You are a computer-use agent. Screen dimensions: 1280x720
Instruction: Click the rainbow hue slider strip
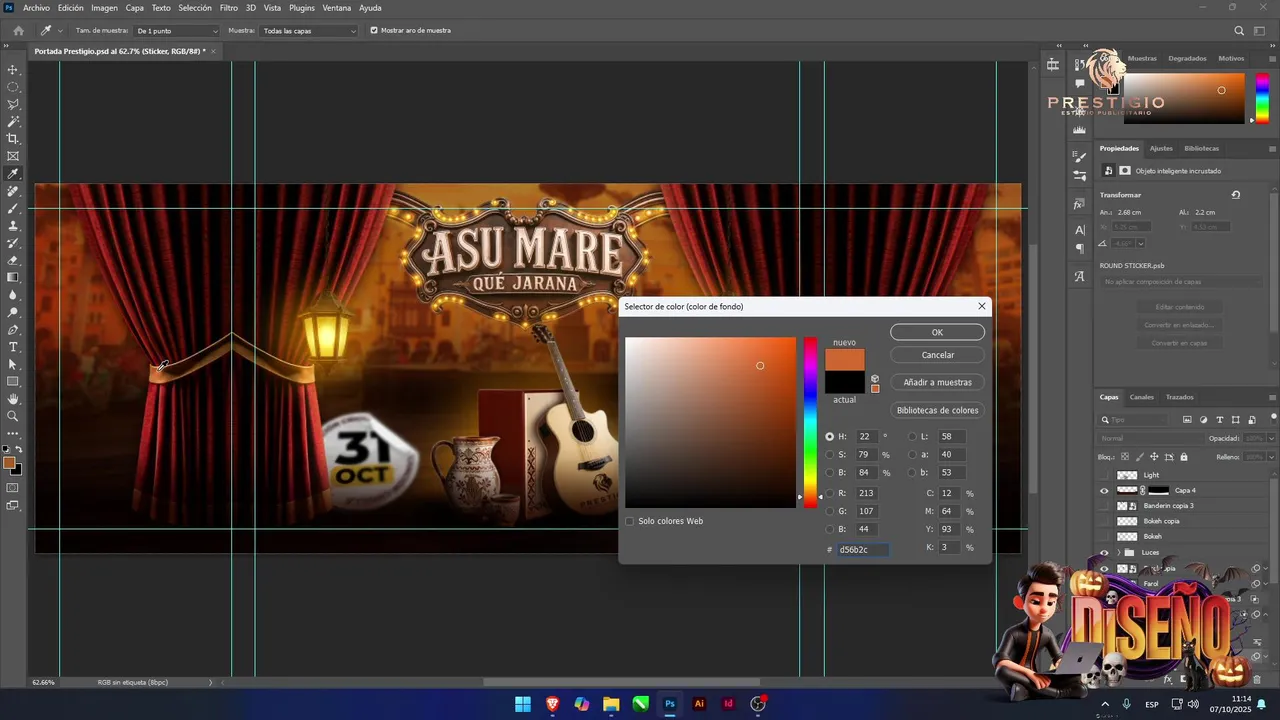(x=810, y=420)
